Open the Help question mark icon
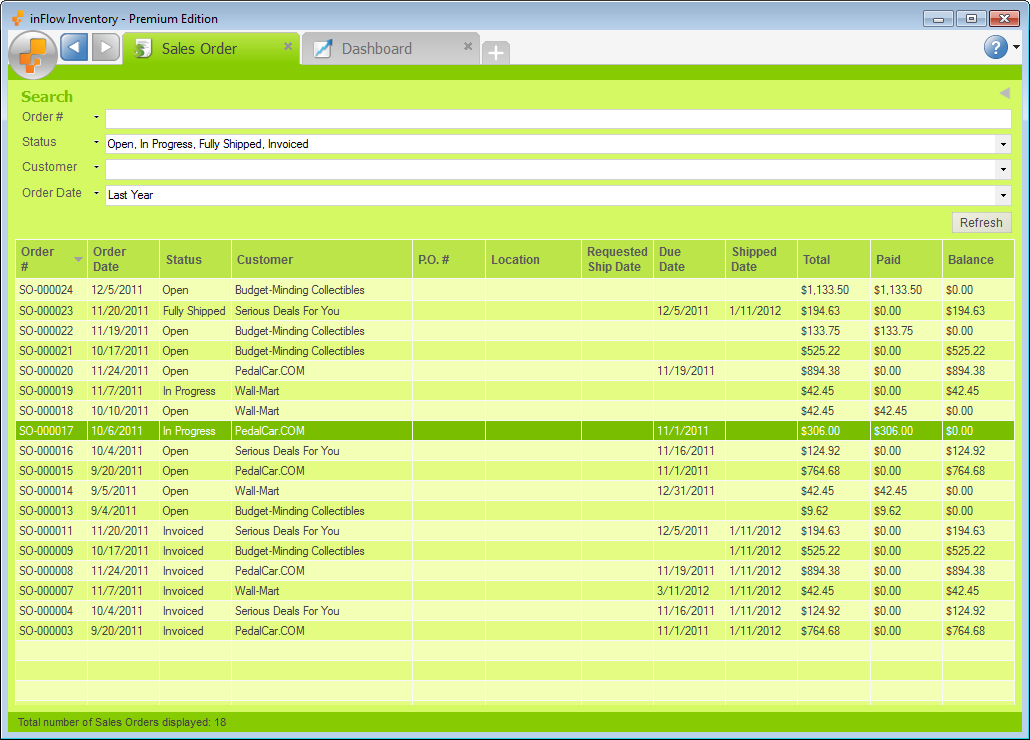This screenshot has height=740, width=1030. pos(995,47)
